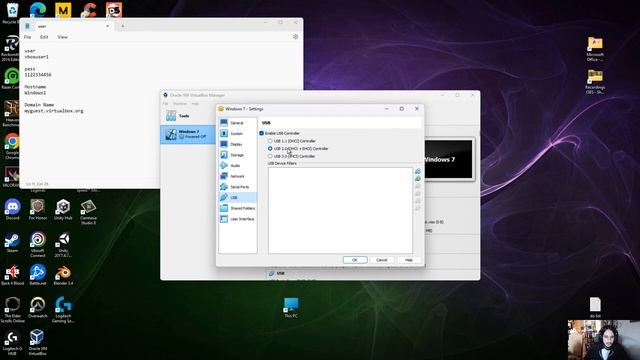Open Logitech G HUB desktop shortcut
Viewport: 640px width, 360px height.
pyautogui.click(x=12, y=342)
